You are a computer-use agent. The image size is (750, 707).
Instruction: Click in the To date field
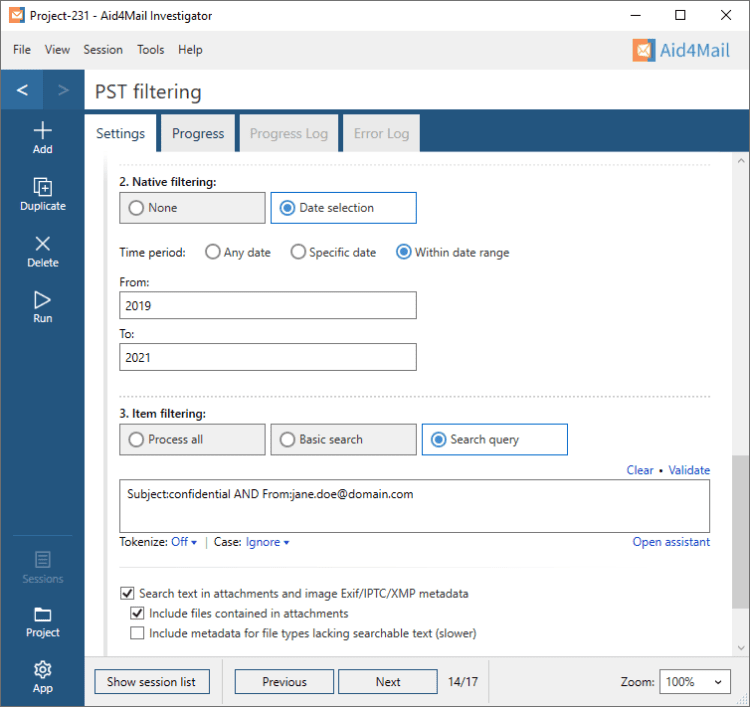tap(268, 357)
